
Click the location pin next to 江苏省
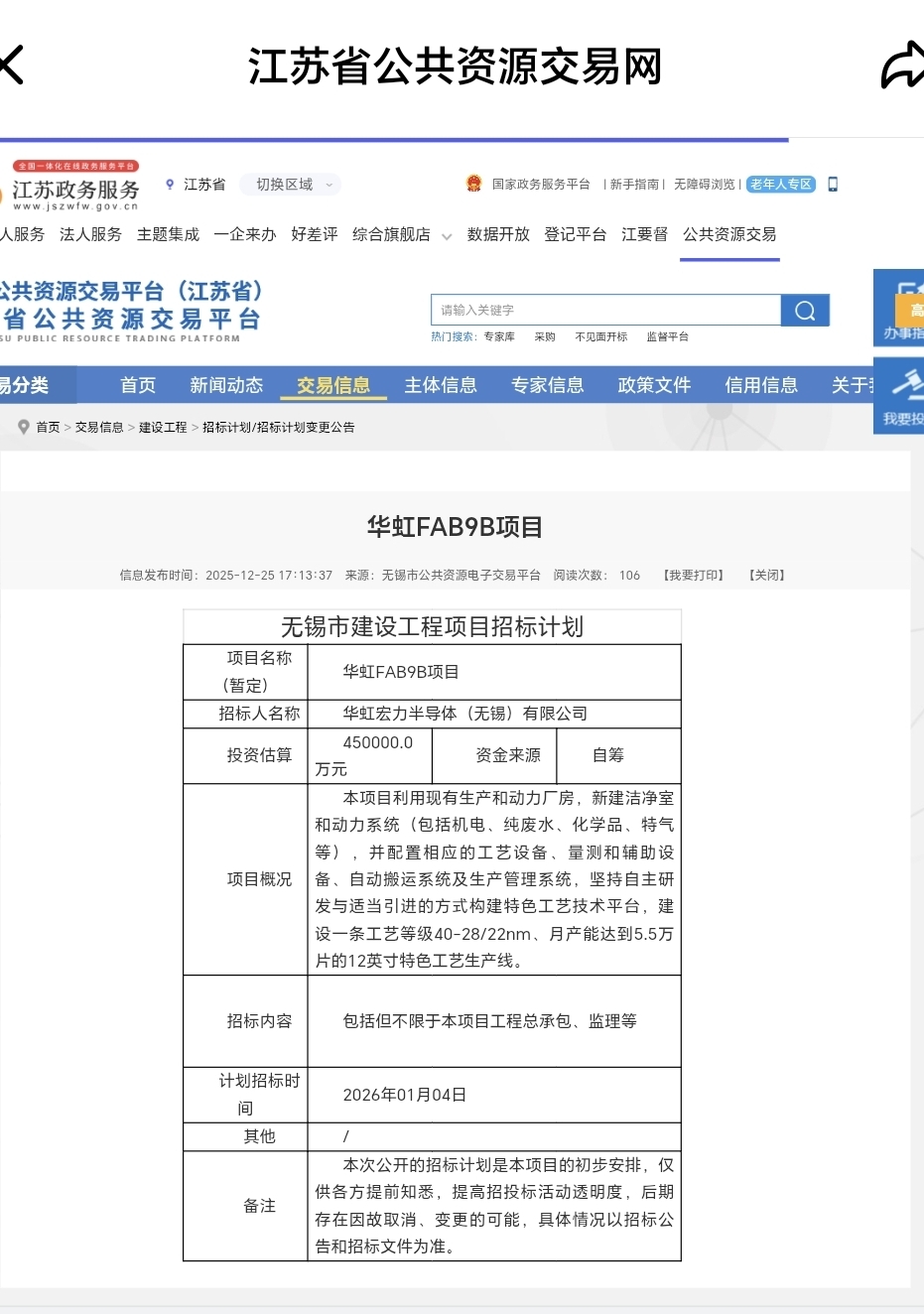coord(170,185)
